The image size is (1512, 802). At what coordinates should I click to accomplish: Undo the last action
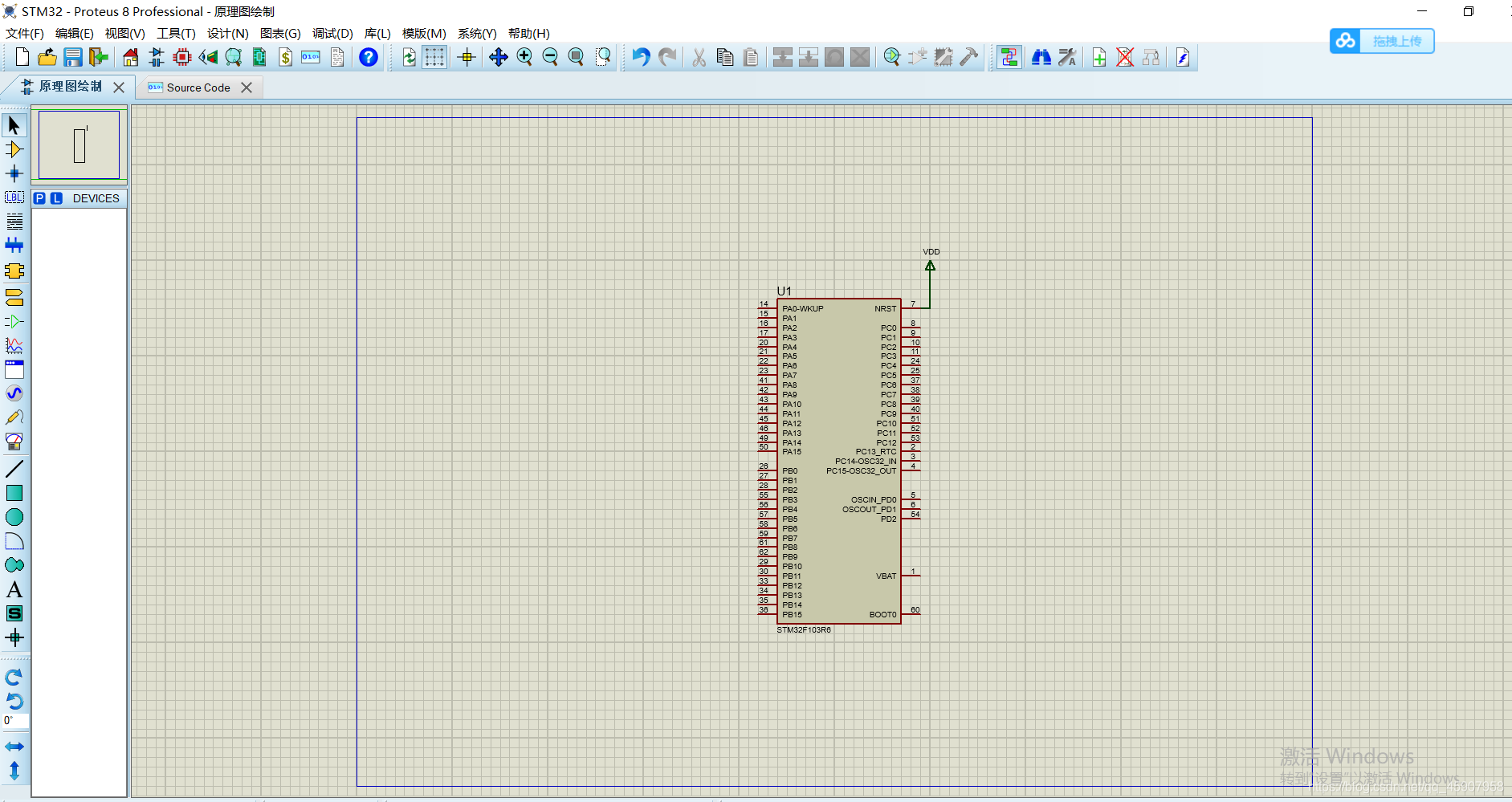[x=641, y=57]
